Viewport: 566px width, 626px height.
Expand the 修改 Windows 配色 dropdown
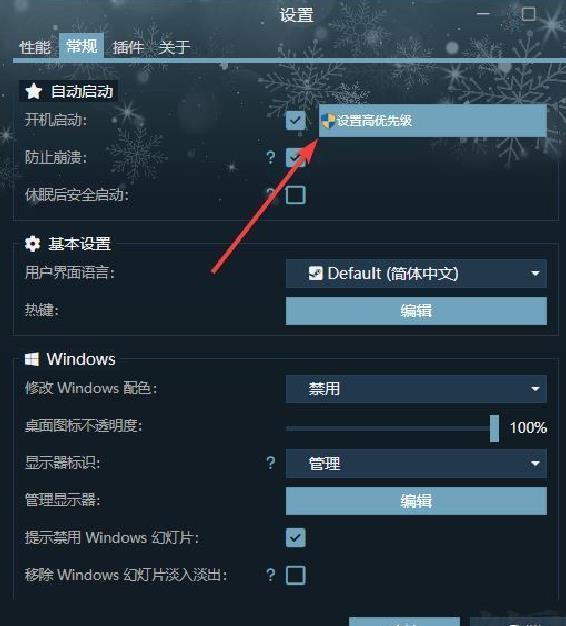(416, 388)
